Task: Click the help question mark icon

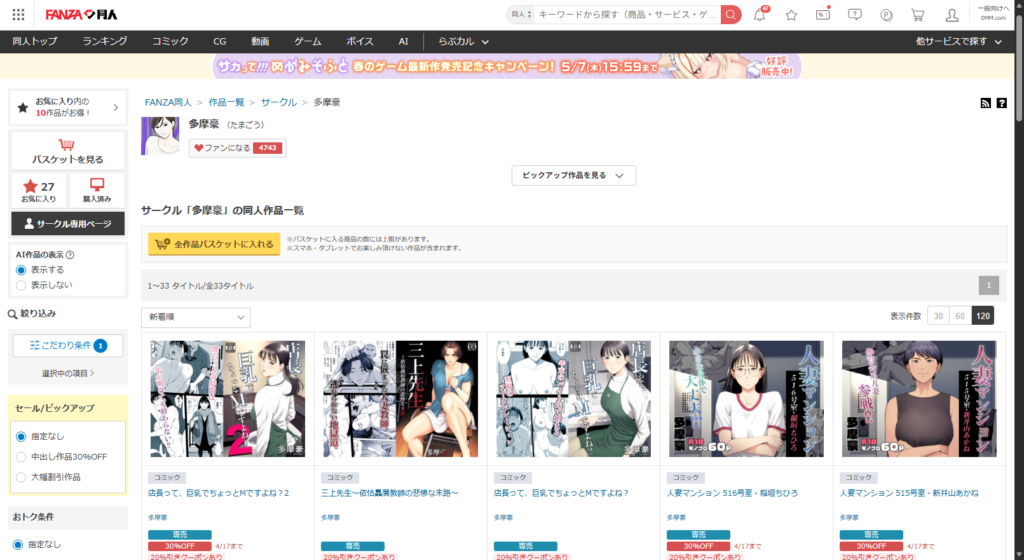Action: pos(1001,103)
